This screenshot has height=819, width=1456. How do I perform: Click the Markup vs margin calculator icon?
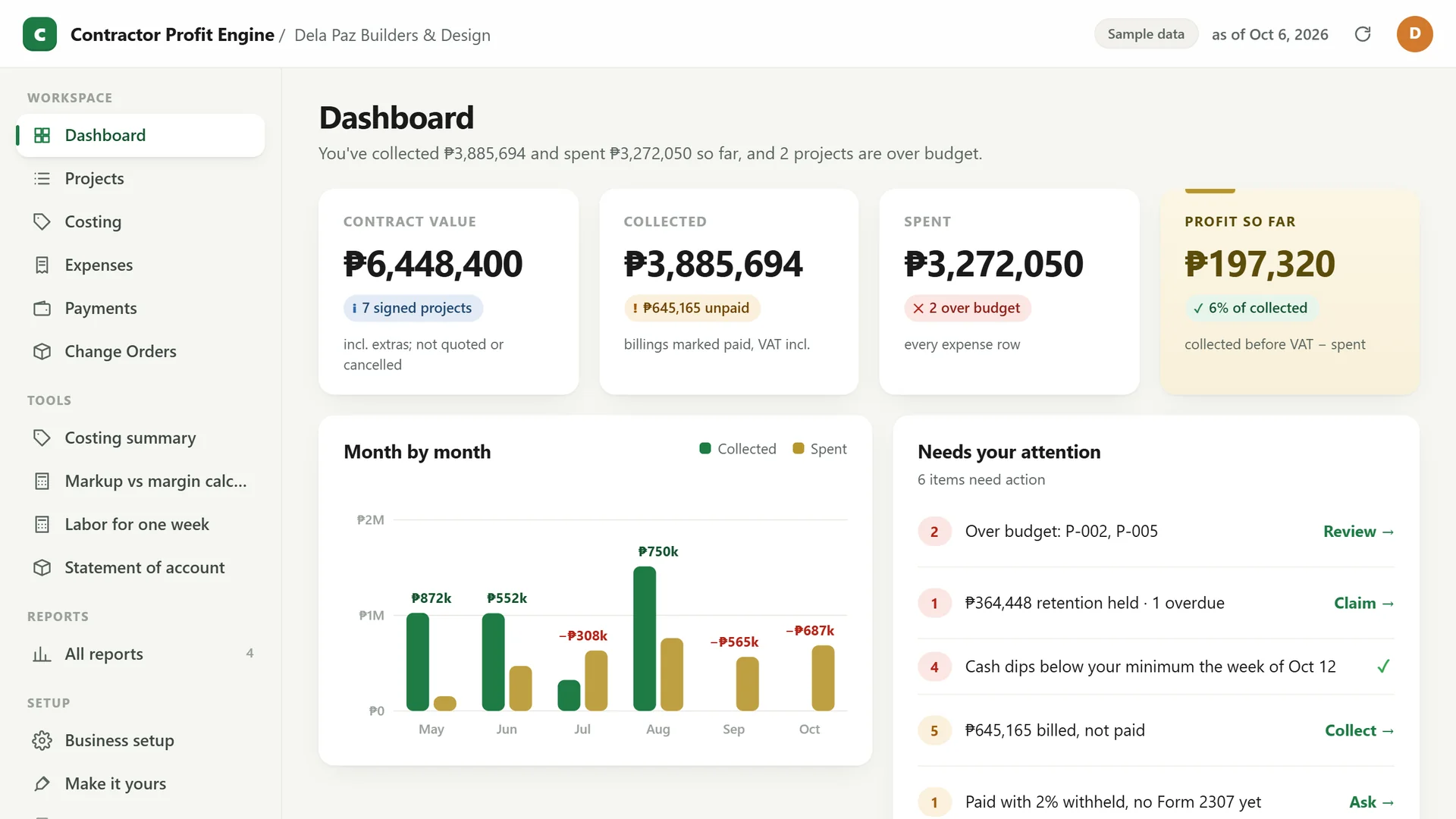(42, 481)
